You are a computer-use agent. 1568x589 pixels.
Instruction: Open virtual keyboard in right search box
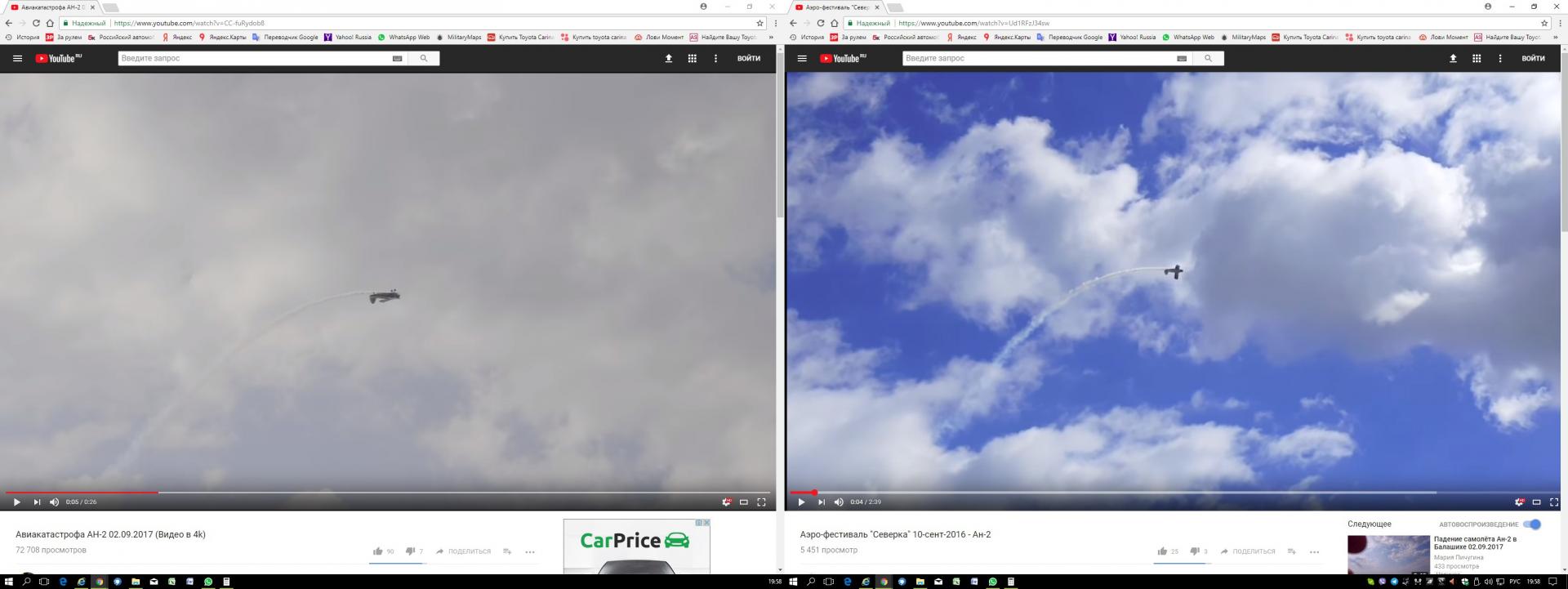pyautogui.click(x=1182, y=59)
